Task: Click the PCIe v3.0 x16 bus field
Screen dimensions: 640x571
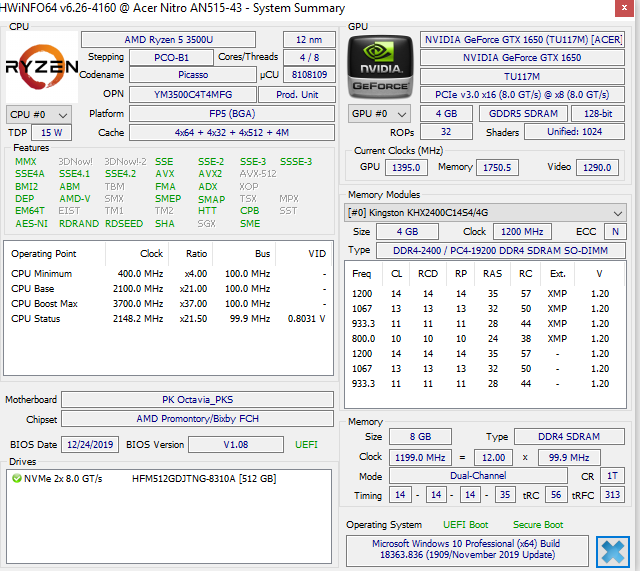Action: 522,95
